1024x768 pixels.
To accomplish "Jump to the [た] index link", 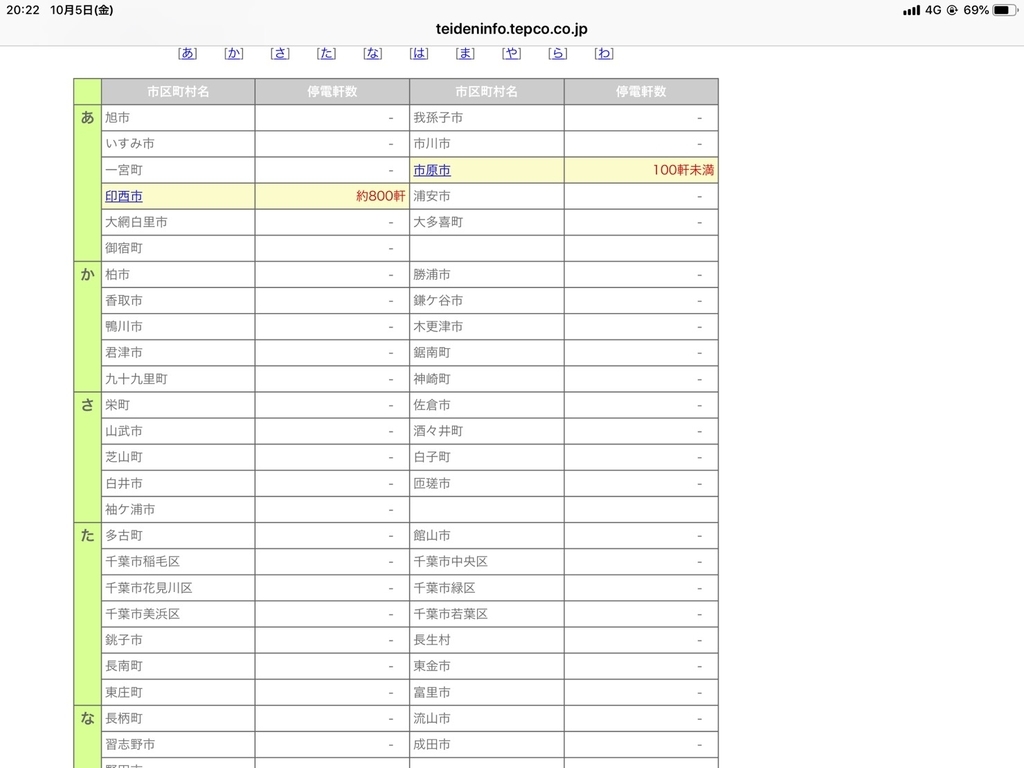I will 327,54.
